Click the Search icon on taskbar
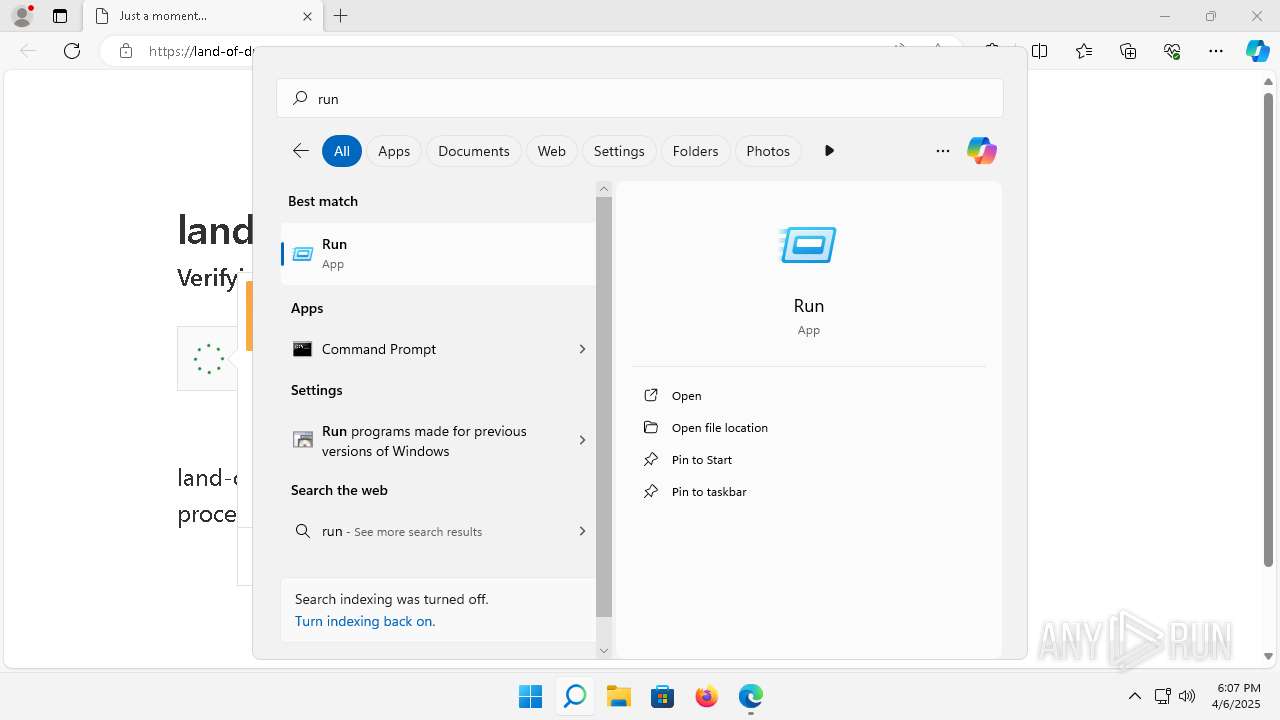The height and width of the screenshot is (720, 1280). click(574, 696)
